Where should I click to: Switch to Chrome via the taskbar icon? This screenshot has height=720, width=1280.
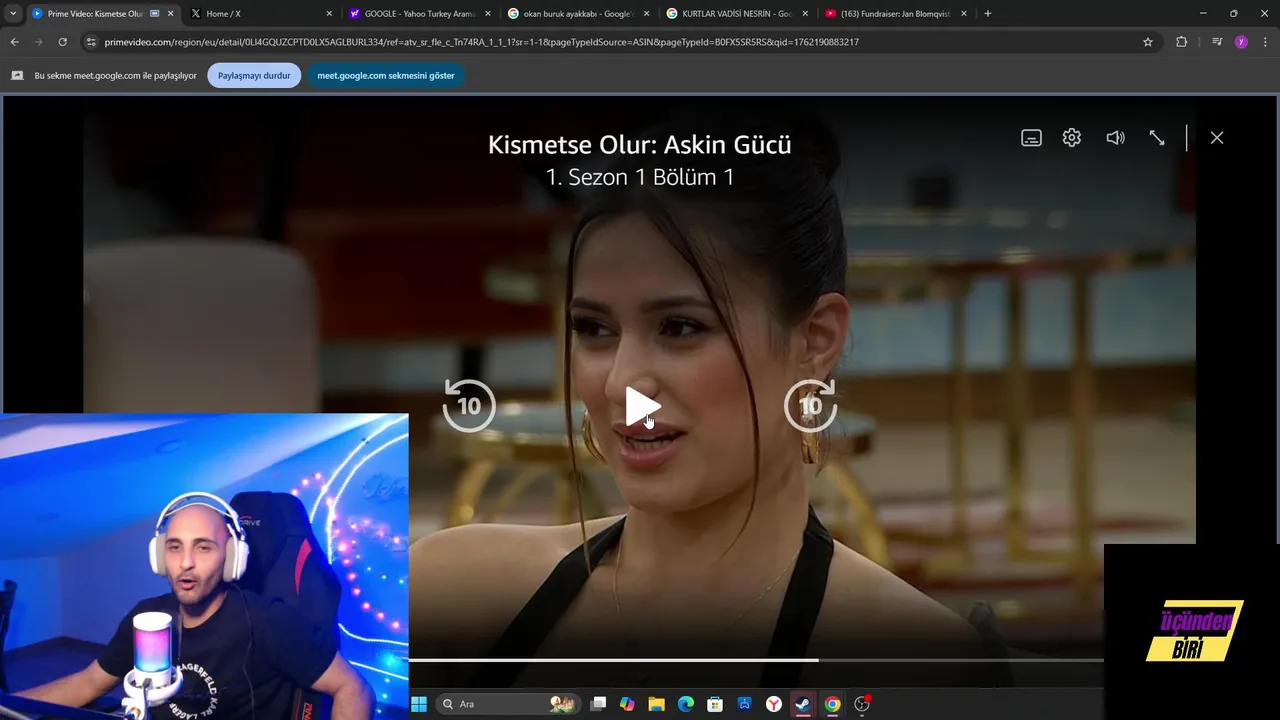[x=832, y=704]
